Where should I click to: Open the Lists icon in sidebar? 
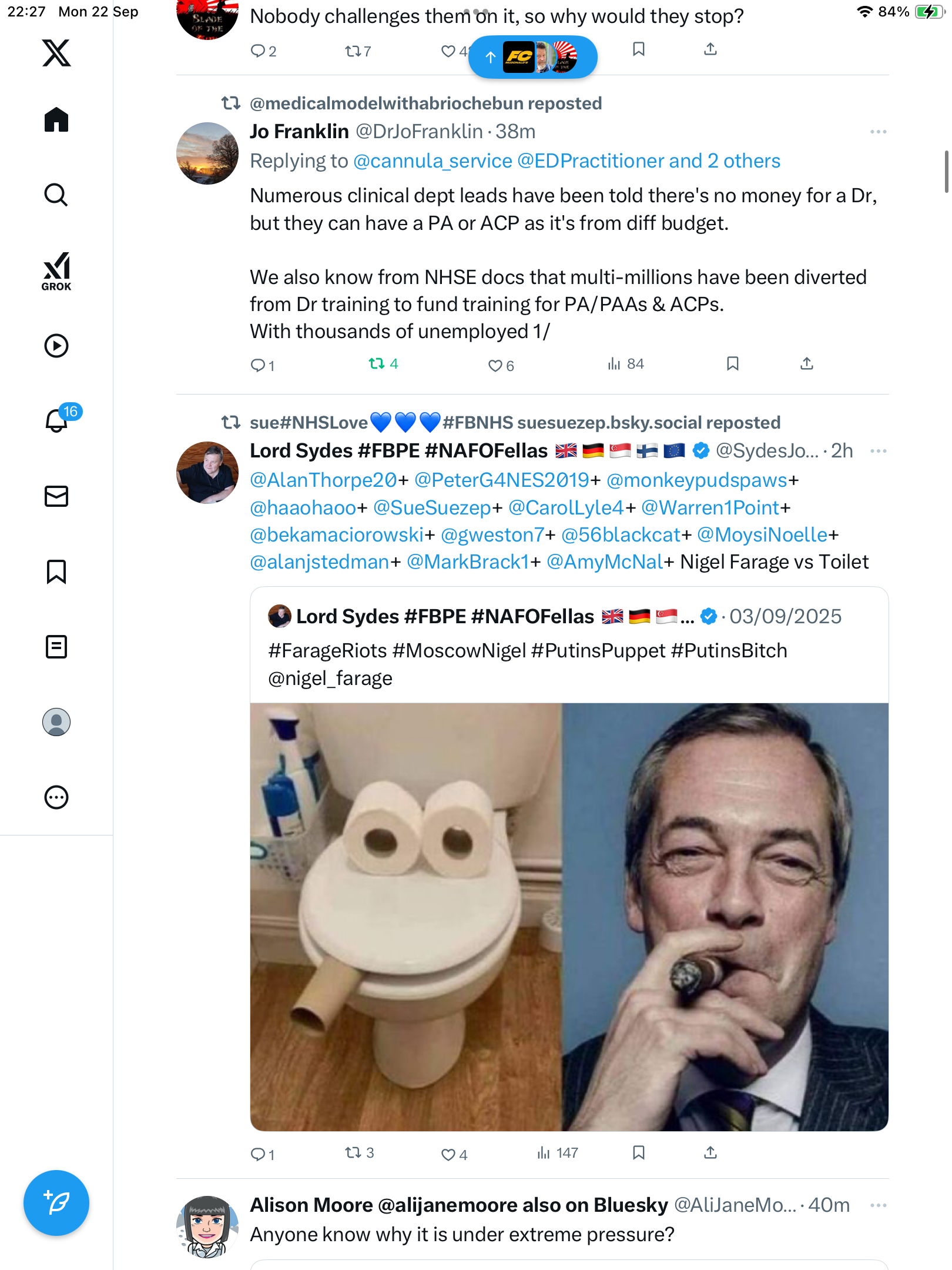(56, 647)
